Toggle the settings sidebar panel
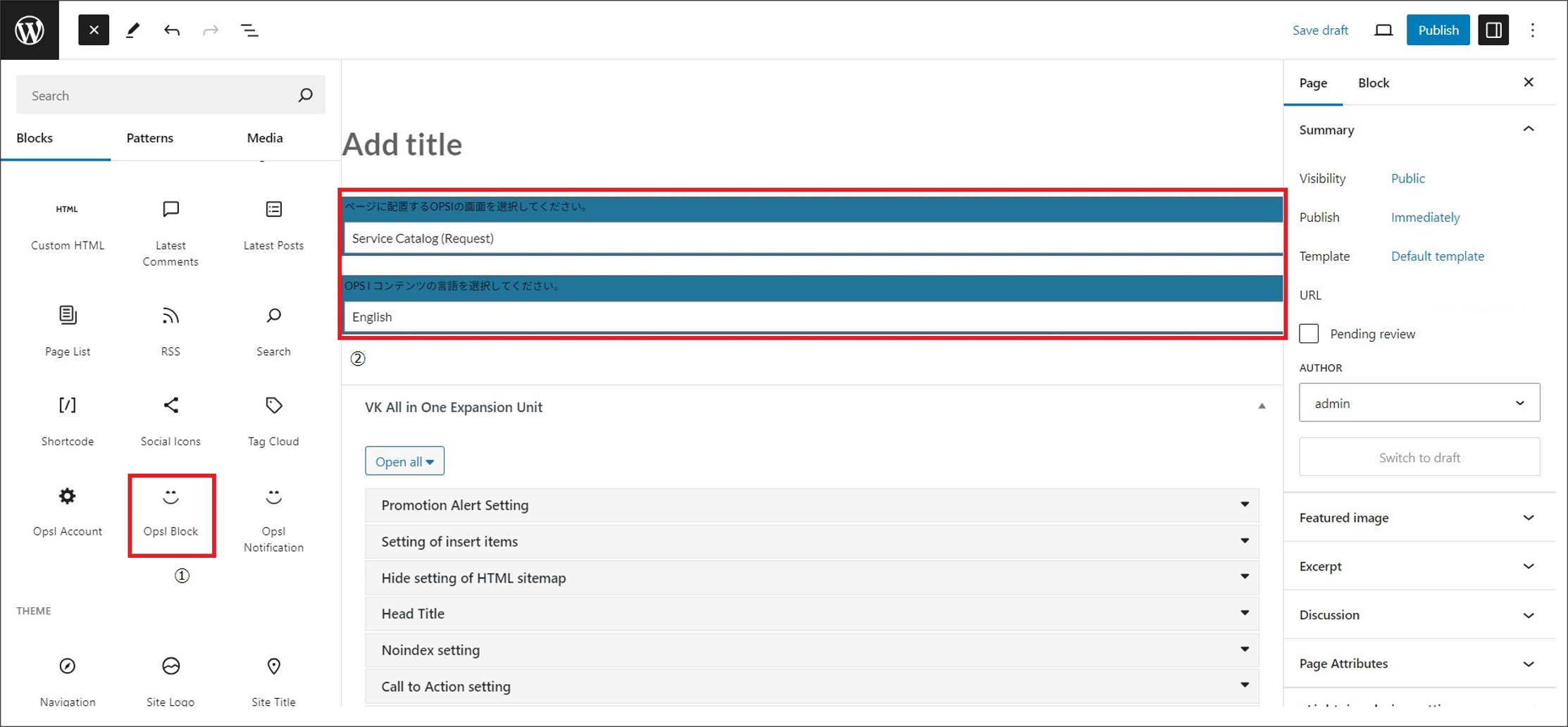The width and height of the screenshot is (1568, 727). click(1493, 30)
